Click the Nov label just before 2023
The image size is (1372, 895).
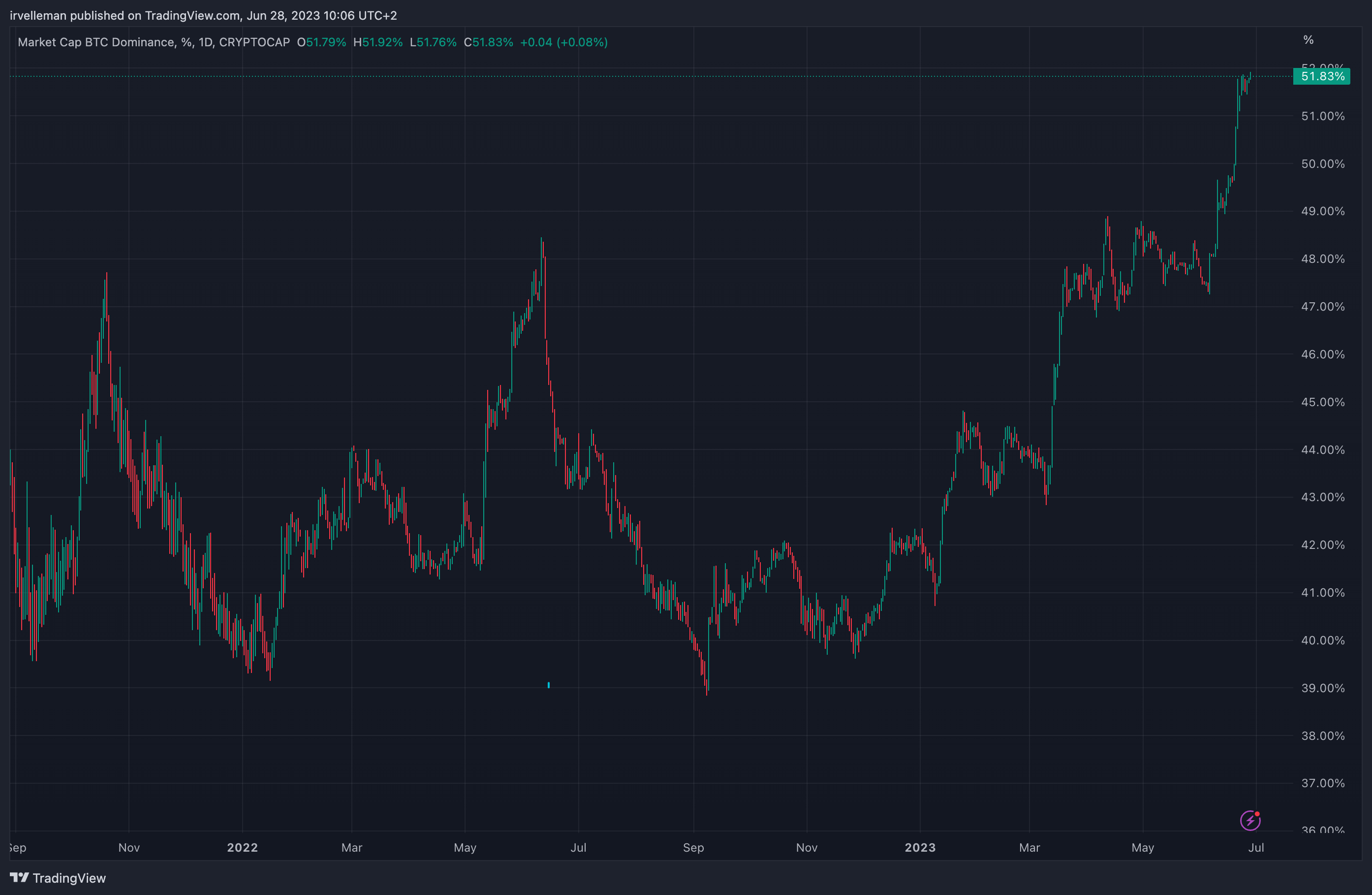[x=807, y=847]
